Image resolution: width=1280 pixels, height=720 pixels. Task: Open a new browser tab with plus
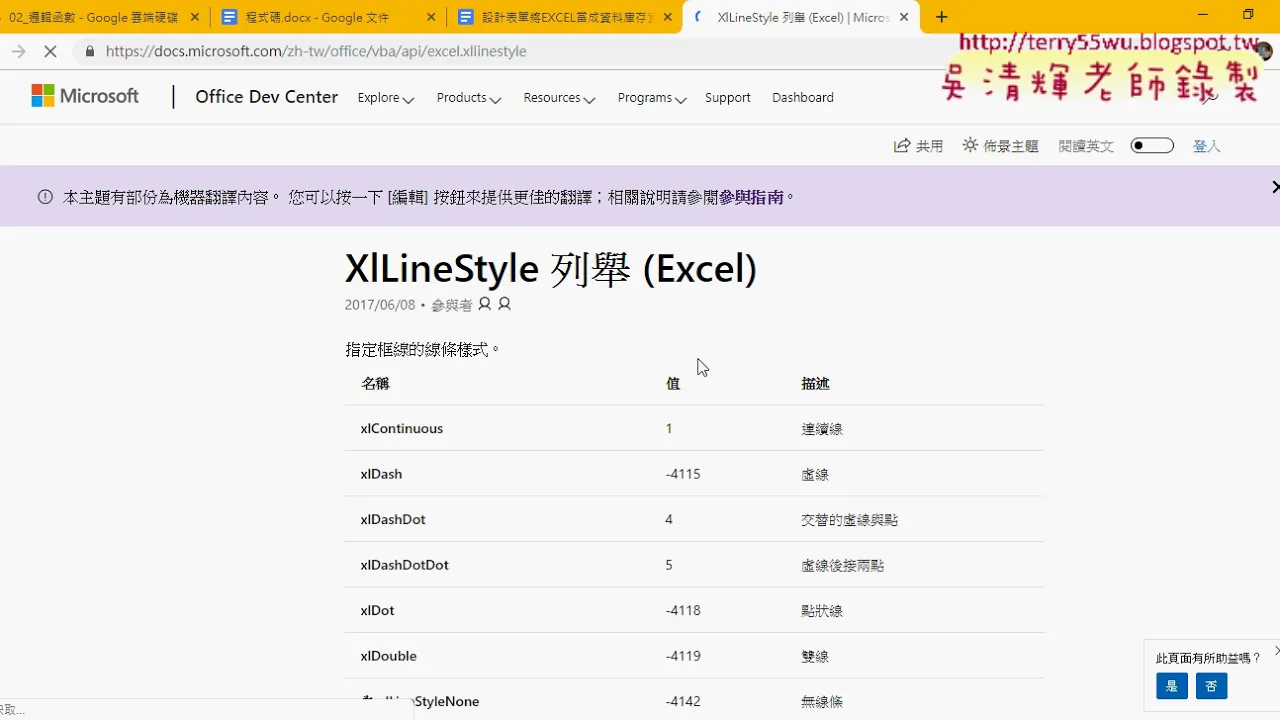click(941, 17)
